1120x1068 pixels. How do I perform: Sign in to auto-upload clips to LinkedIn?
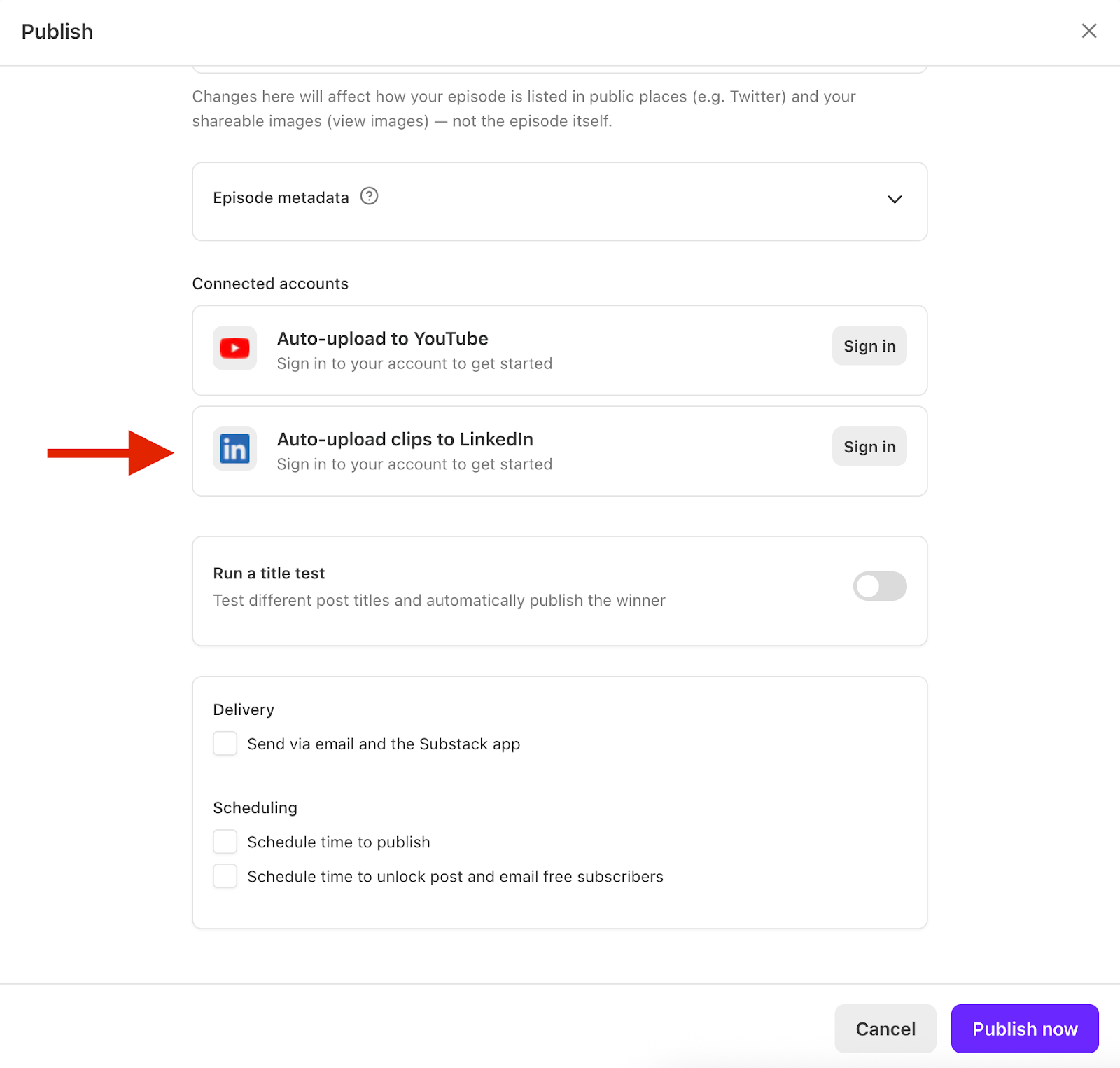(869, 446)
